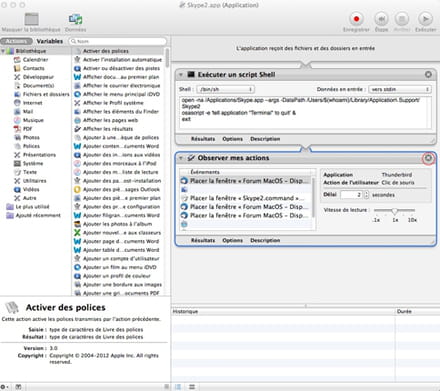440x391 pixels.
Task: Select the Calendrier library category
Action: pyautogui.click(x=36, y=60)
